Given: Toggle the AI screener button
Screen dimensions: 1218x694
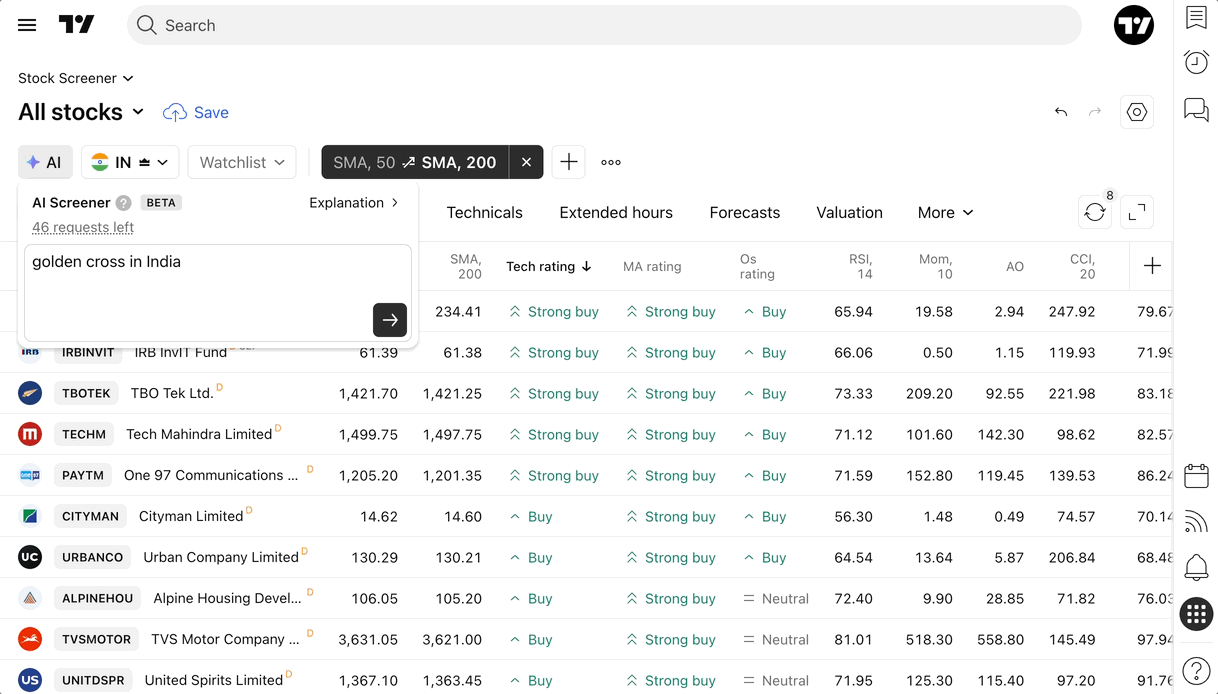Looking at the screenshot, I should [x=45, y=162].
